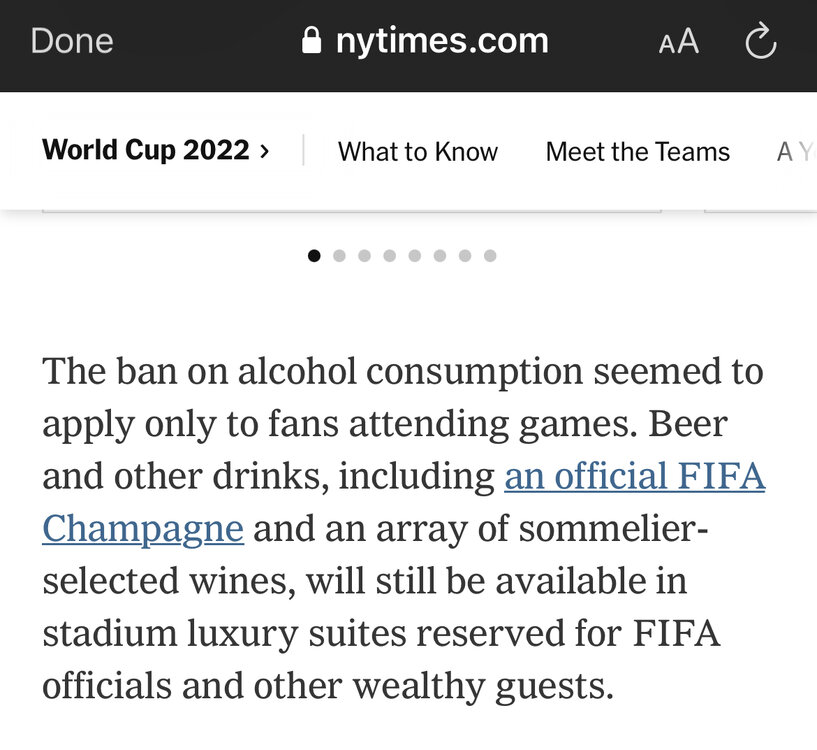Tap the Done button

pos(72,41)
